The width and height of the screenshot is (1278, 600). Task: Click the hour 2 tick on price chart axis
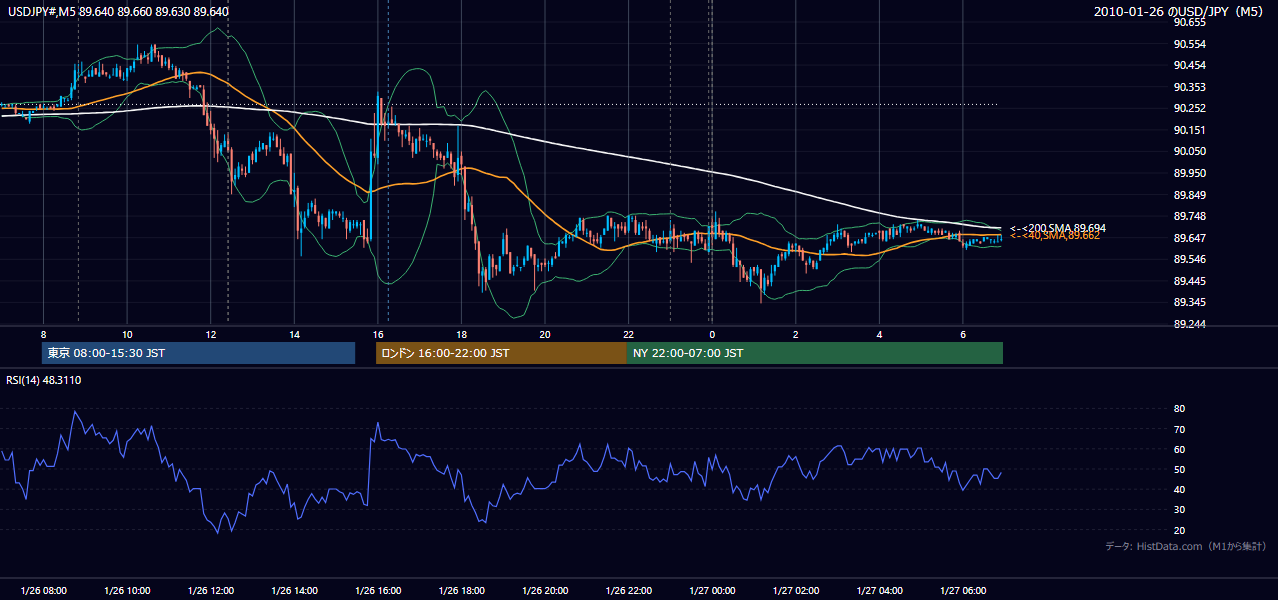[796, 334]
